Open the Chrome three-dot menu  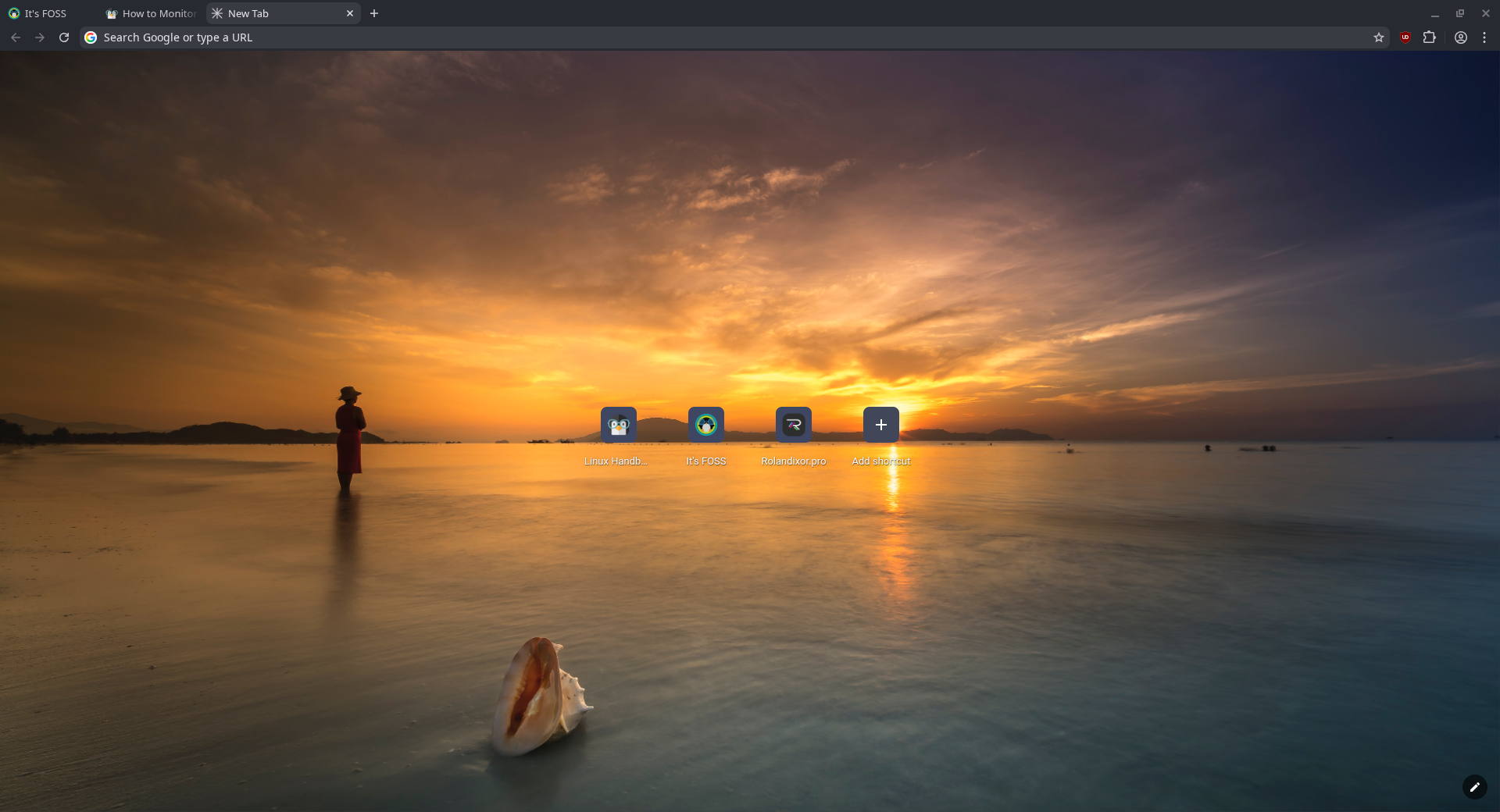1484,37
